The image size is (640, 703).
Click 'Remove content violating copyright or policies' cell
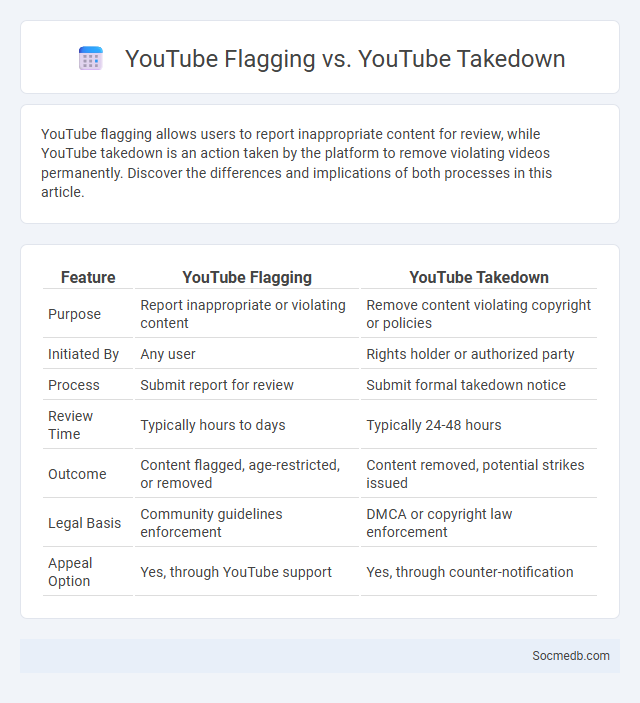coord(479,314)
